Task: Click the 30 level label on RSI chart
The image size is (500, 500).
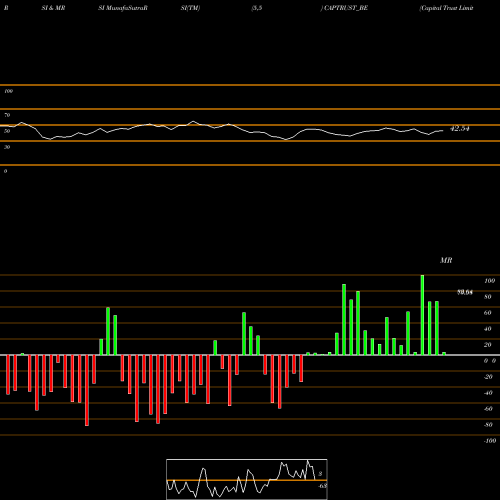Action: click(x=7, y=147)
